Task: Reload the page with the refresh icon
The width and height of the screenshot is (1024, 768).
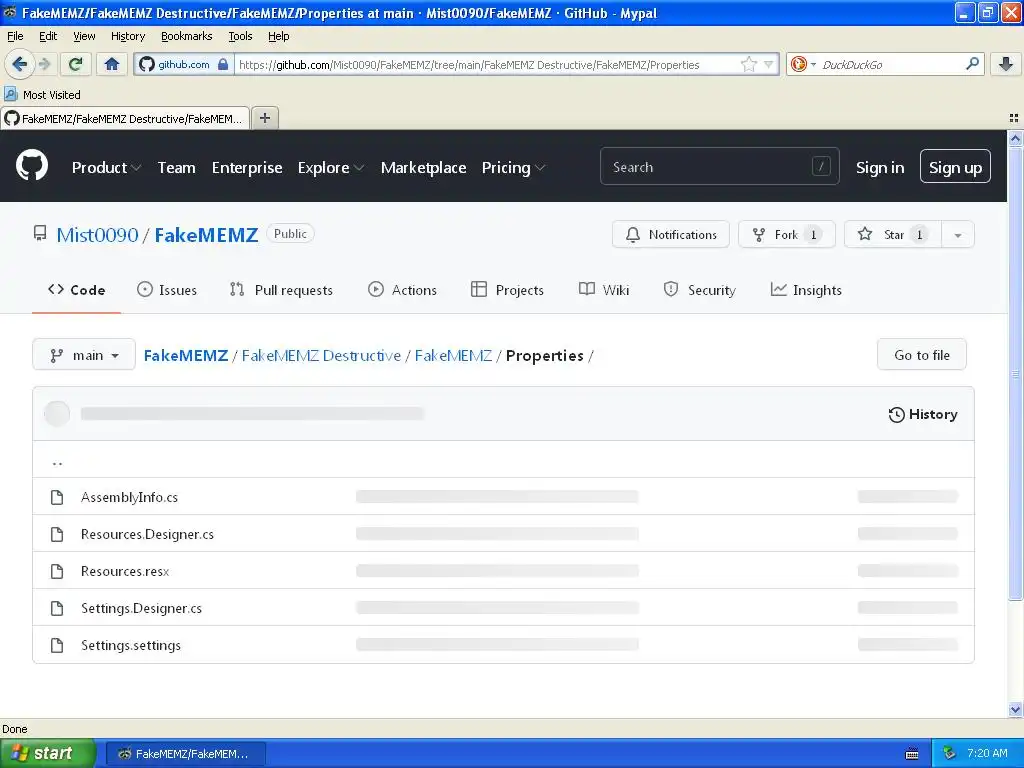Action: [x=76, y=64]
